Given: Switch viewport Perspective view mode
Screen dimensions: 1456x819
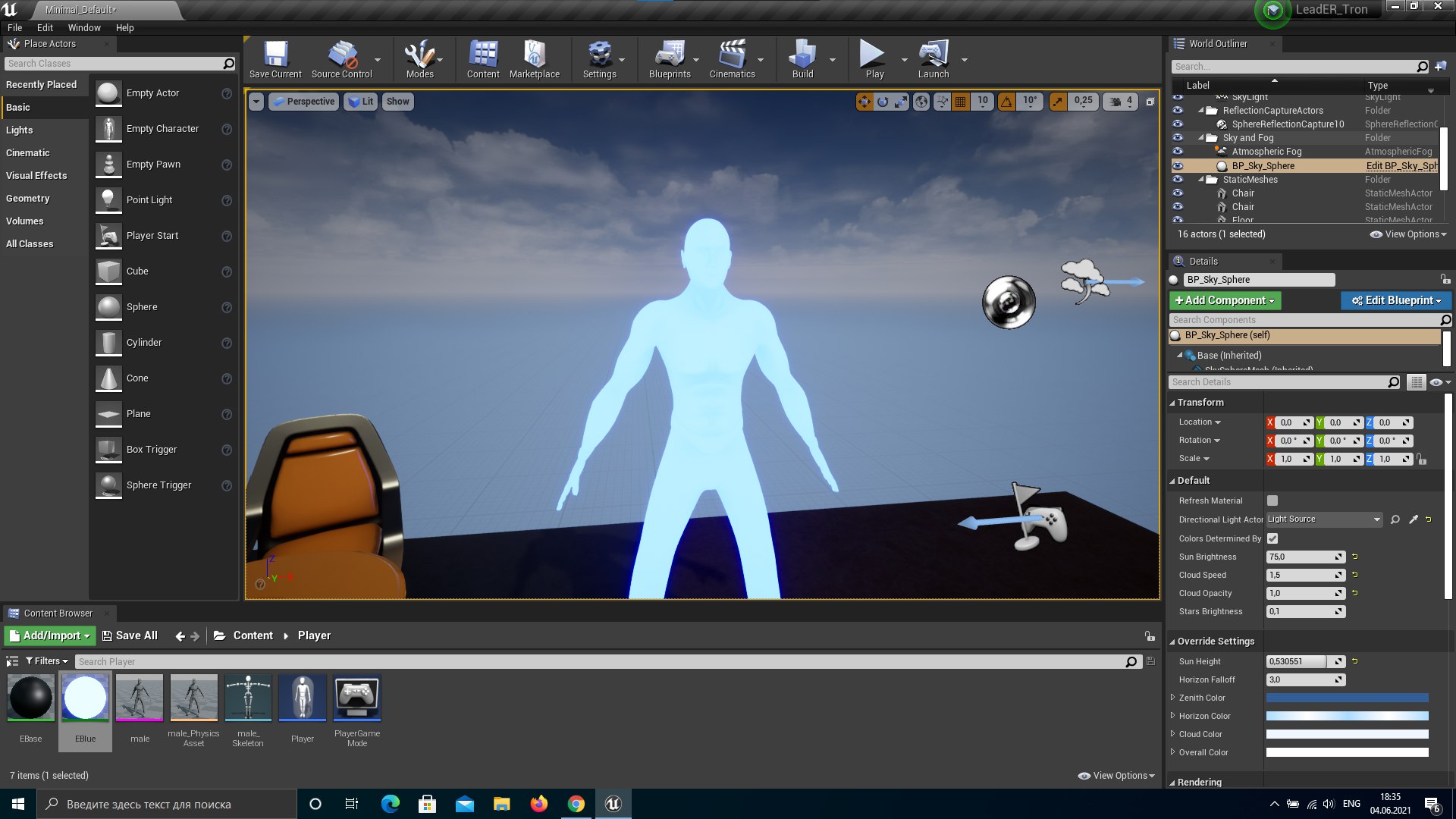Looking at the screenshot, I should [303, 101].
